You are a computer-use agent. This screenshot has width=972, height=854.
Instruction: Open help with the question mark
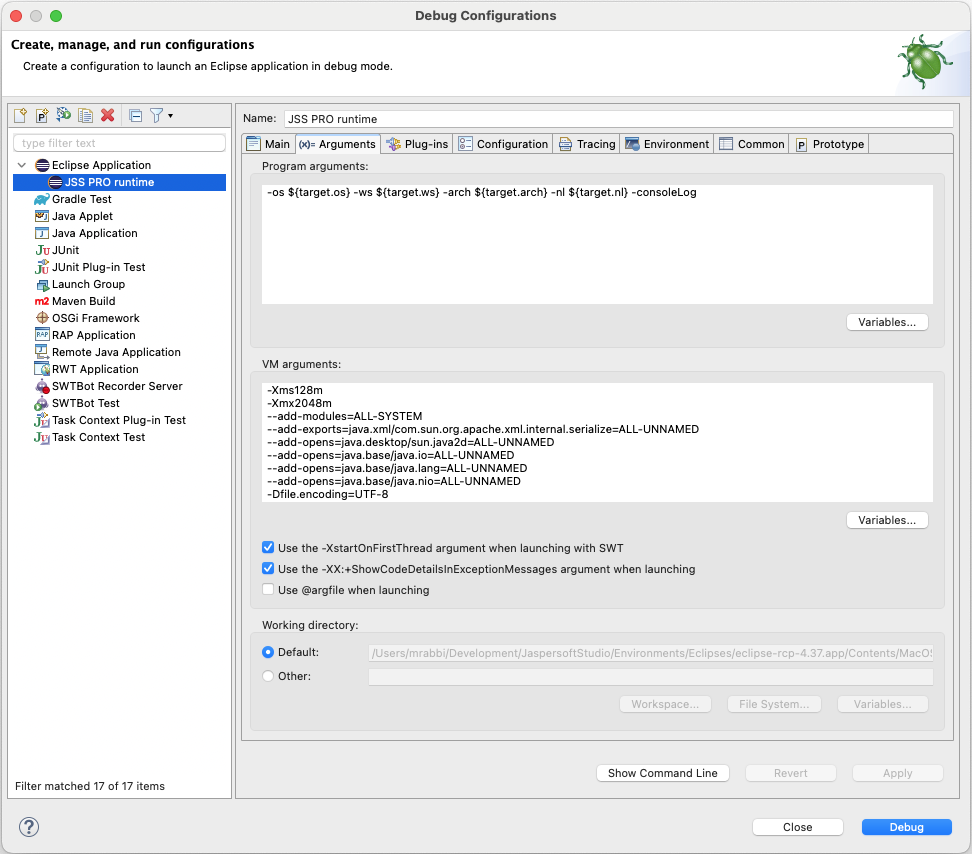pyautogui.click(x=29, y=827)
